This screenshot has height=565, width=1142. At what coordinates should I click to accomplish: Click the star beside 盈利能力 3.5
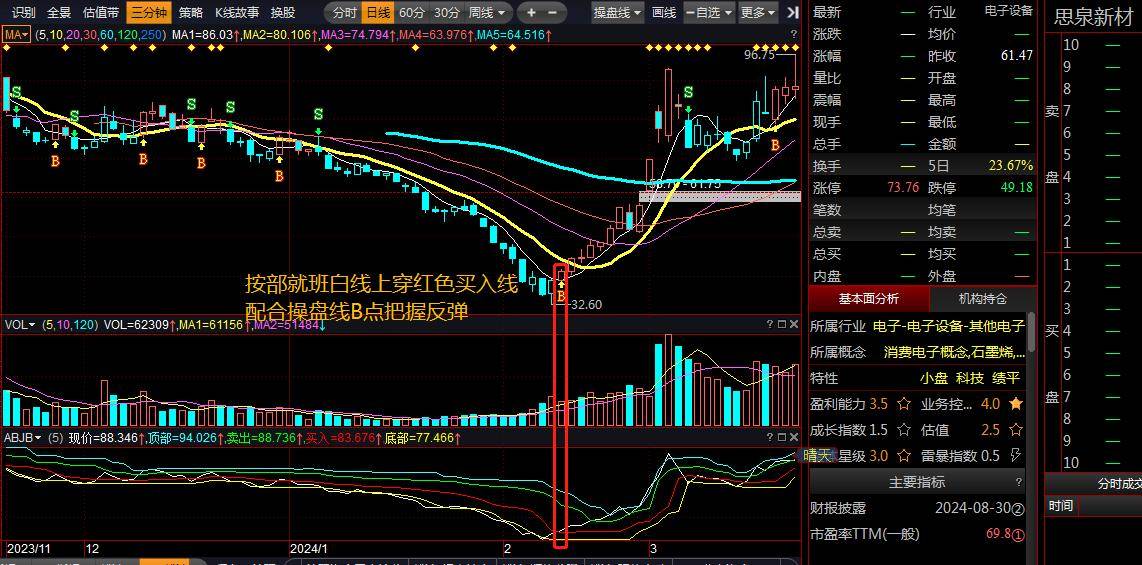[904, 403]
